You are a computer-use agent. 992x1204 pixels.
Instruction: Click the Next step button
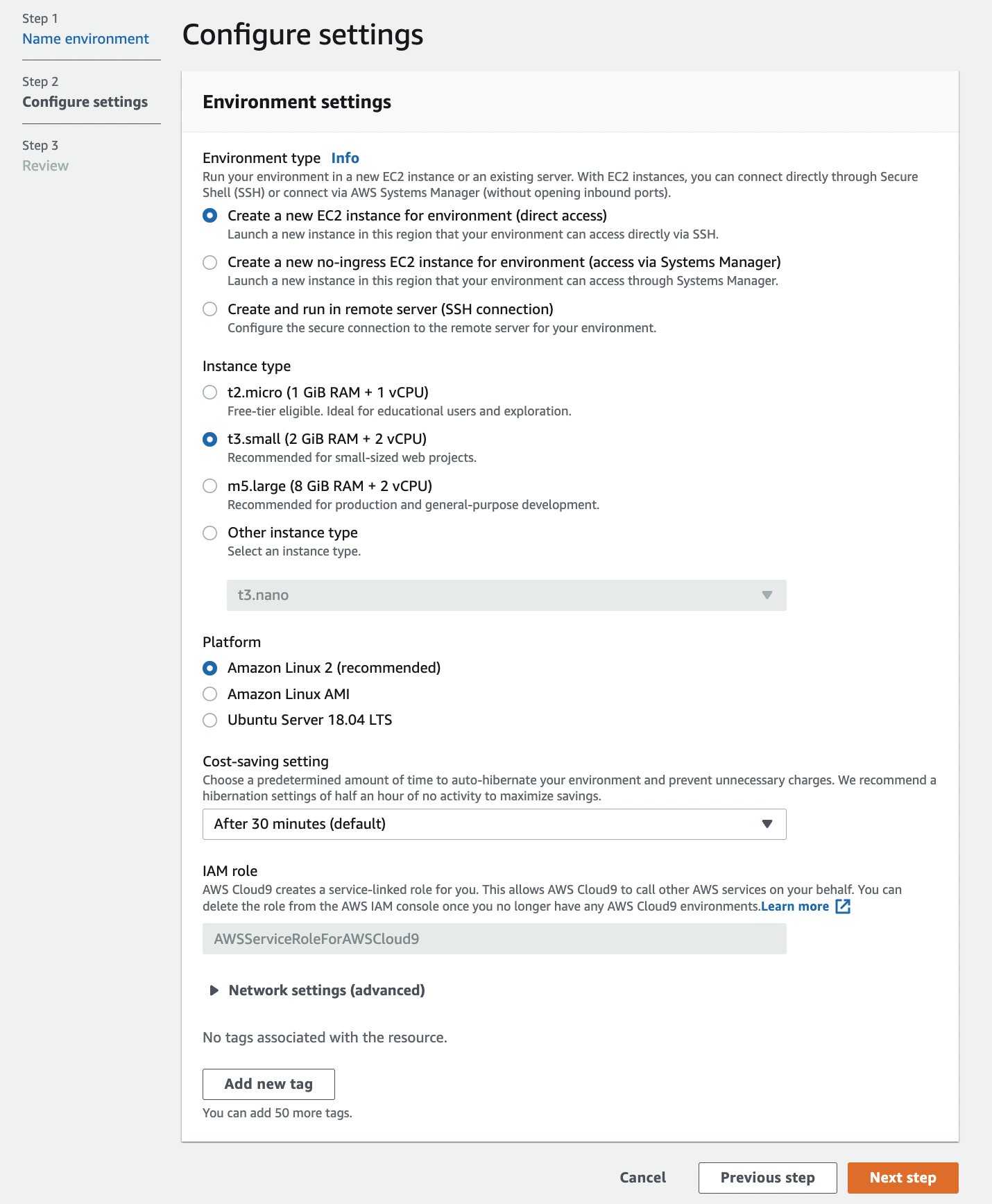903,1178
